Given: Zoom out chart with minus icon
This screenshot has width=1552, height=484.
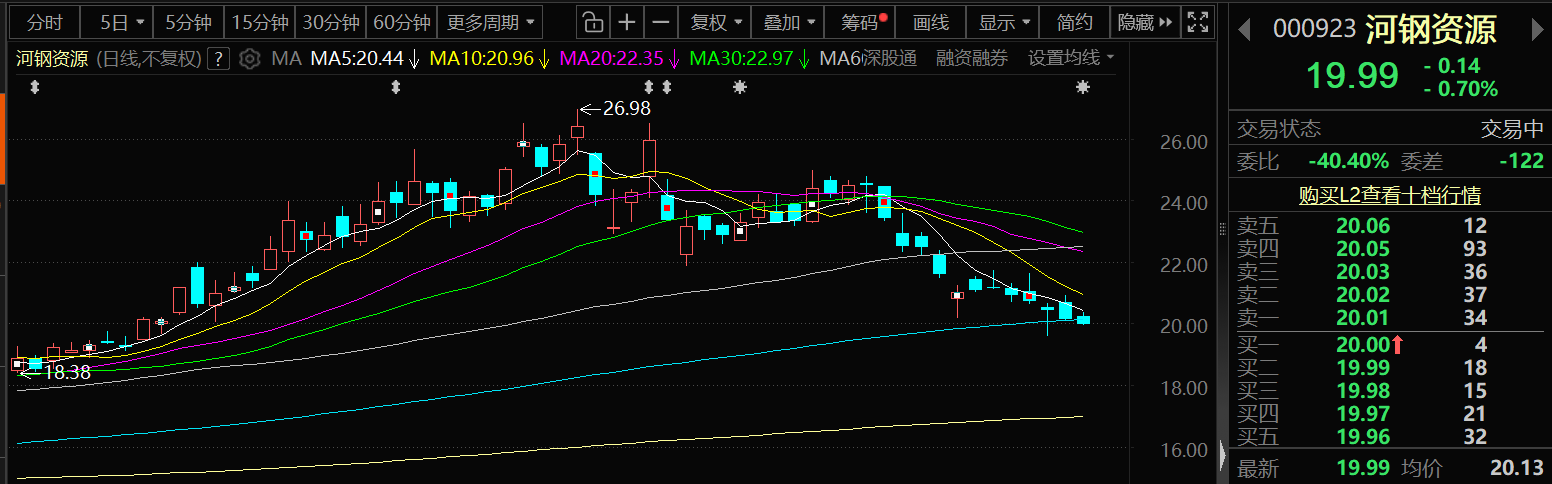Looking at the screenshot, I should tap(660, 22).
